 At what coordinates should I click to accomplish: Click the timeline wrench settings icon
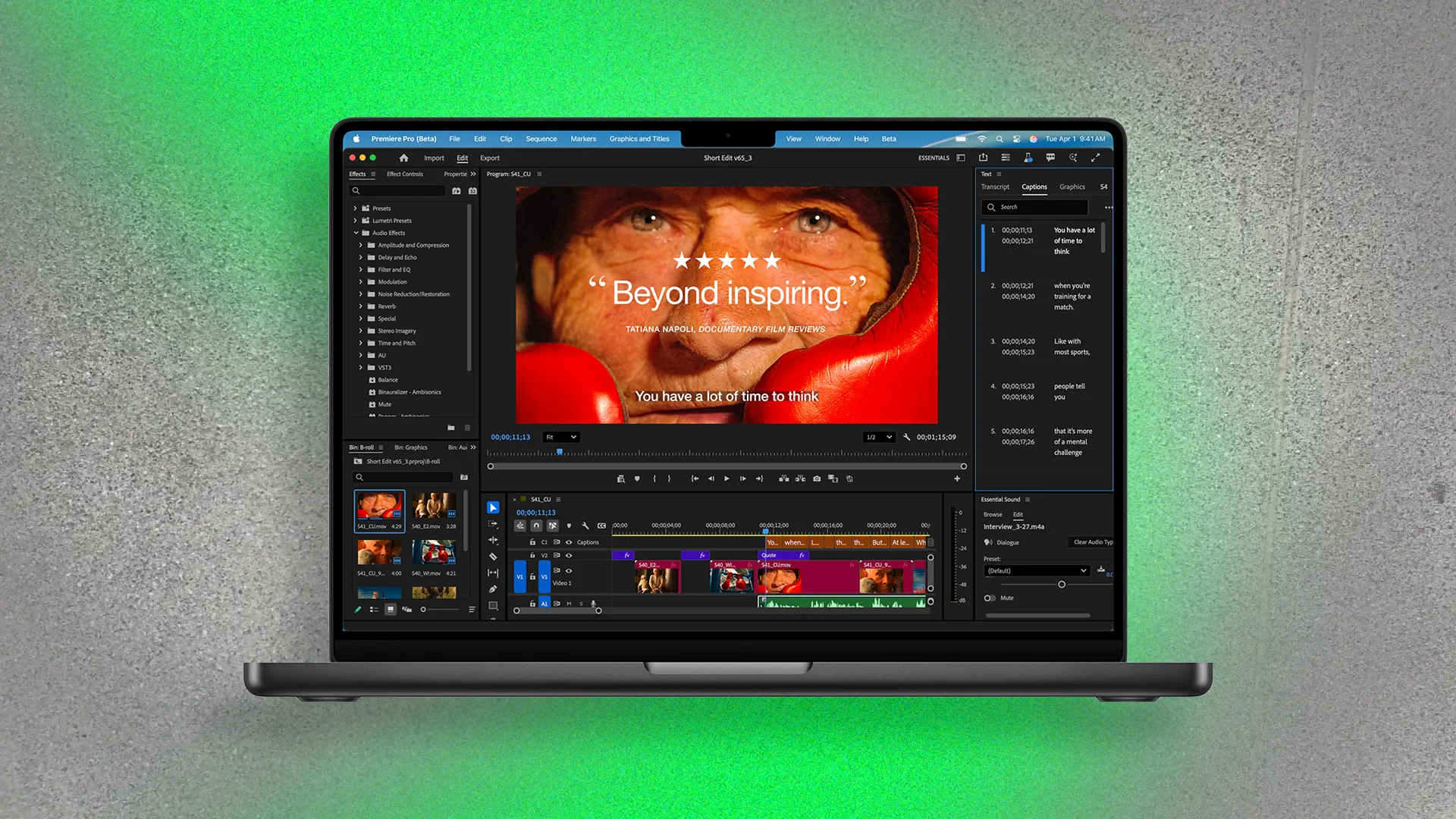click(x=586, y=526)
